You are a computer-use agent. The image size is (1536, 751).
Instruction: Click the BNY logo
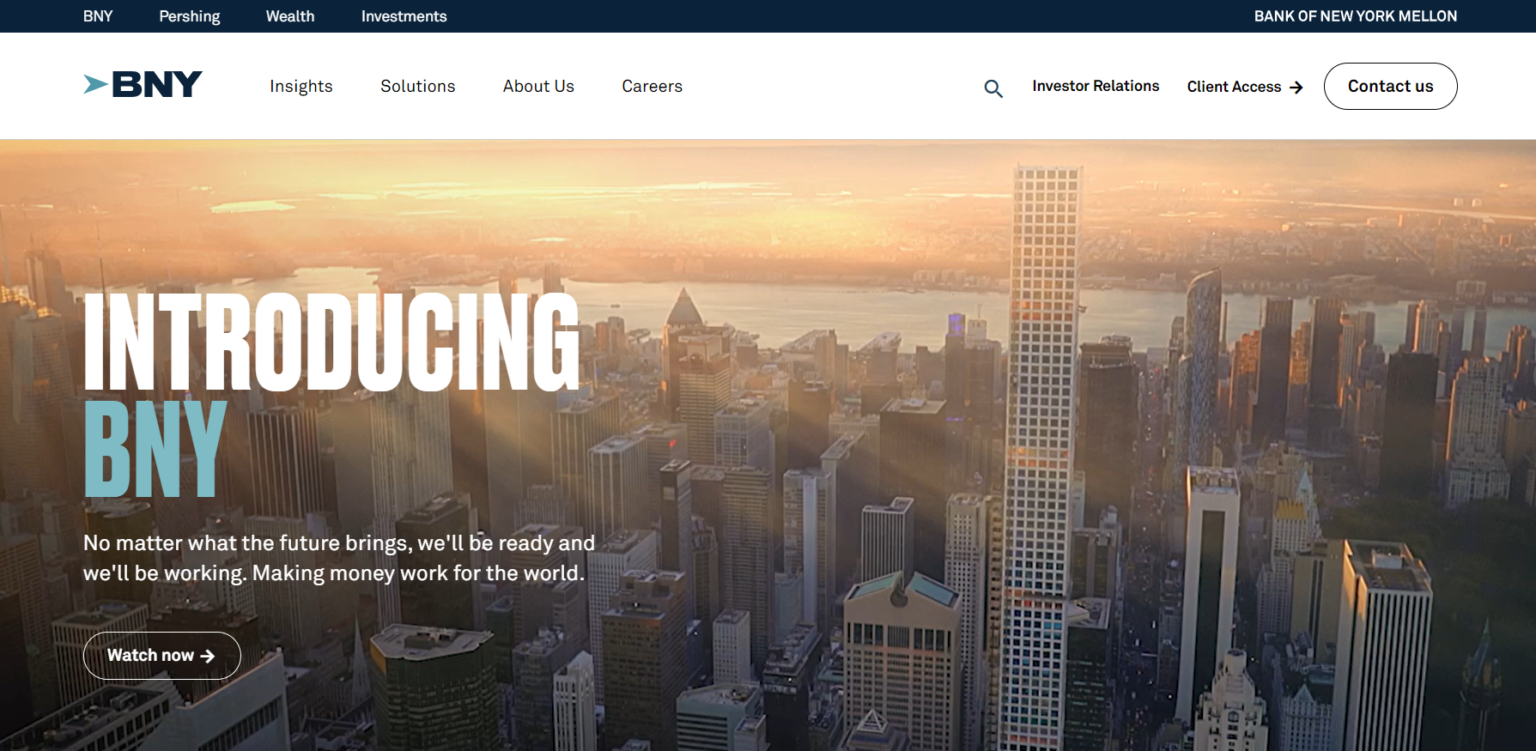pyautogui.click(x=142, y=84)
